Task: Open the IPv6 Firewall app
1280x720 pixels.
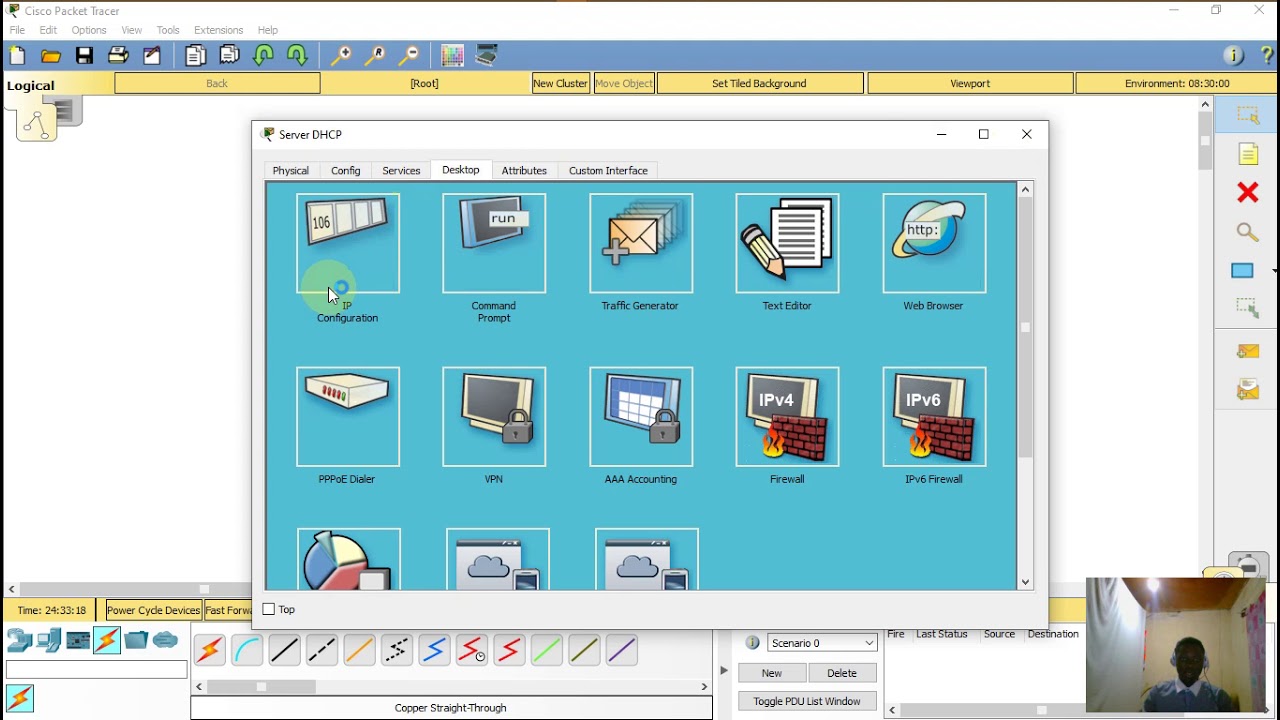Action: (x=934, y=417)
